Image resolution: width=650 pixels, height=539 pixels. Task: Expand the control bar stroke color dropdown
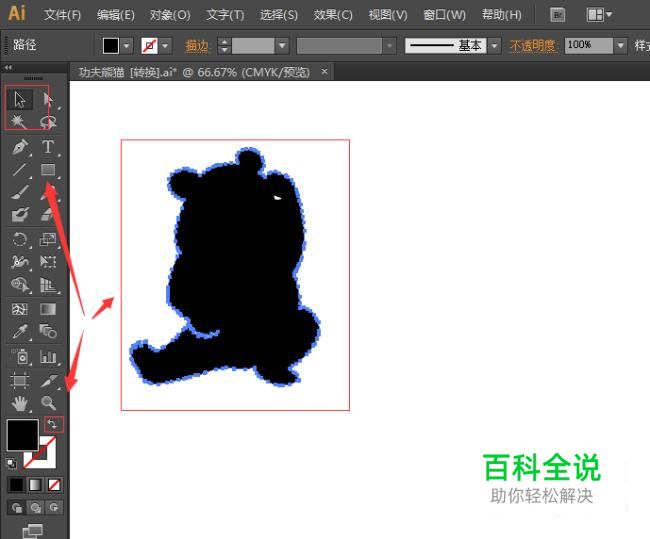pyautogui.click(x=165, y=46)
